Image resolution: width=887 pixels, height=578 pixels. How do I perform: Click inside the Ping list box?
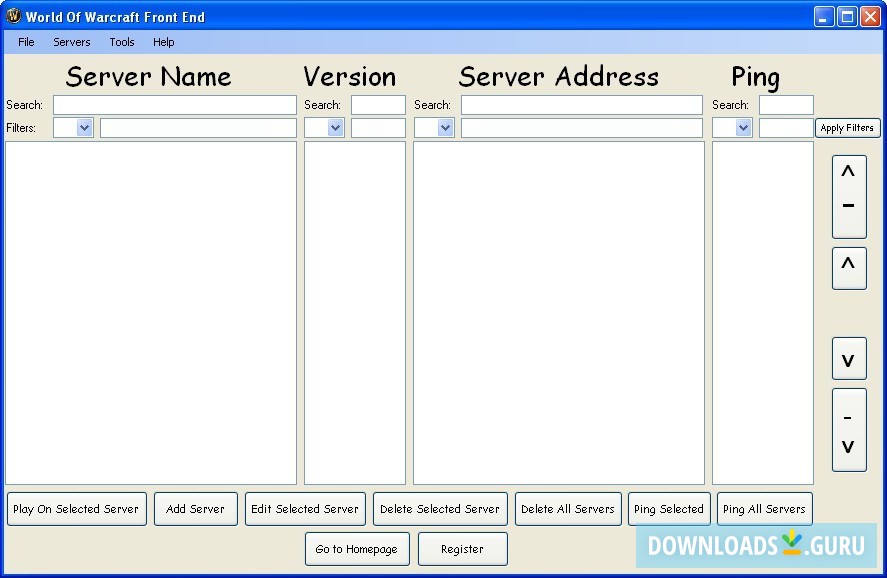click(x=763, y=313)
